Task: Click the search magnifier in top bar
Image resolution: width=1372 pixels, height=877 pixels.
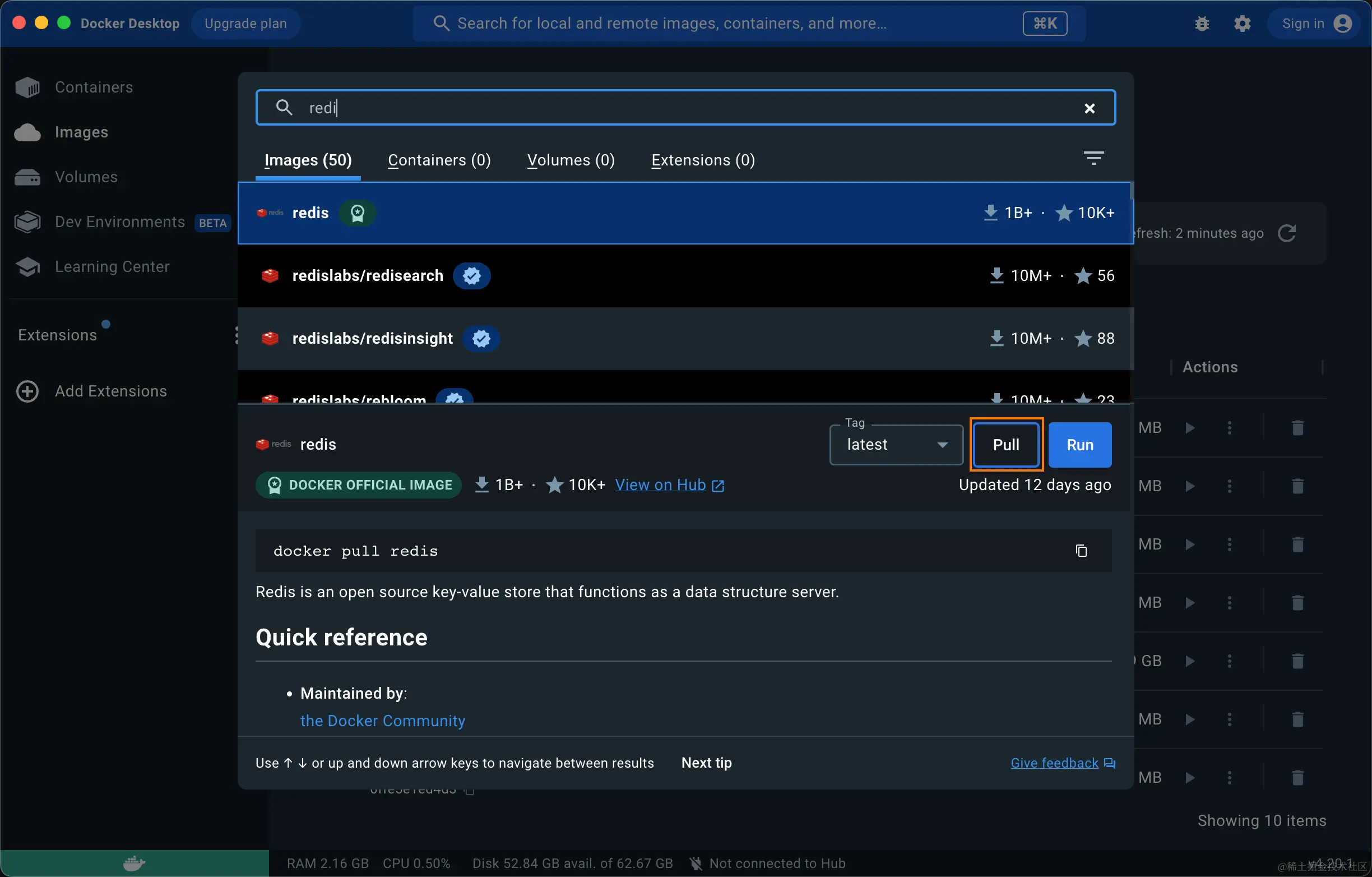Action: pos(442,24)
